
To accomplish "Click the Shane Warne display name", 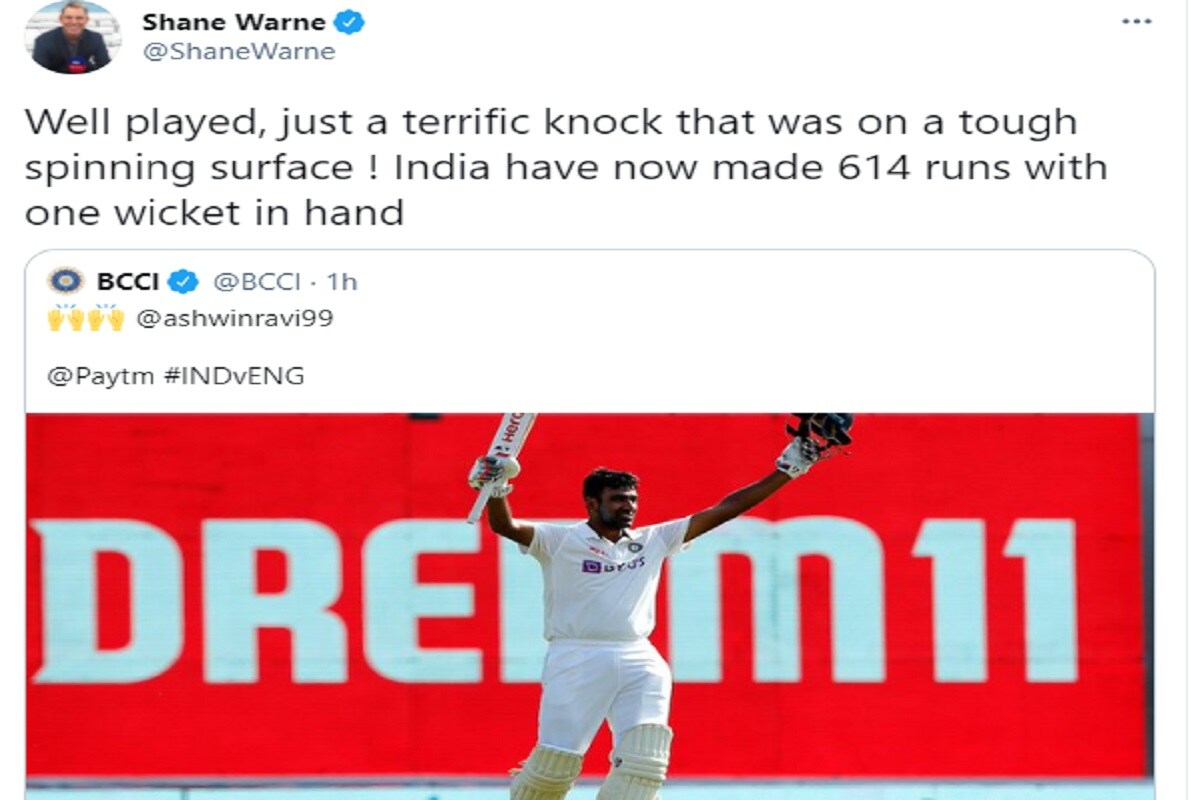I will click(x=234, y=22).
